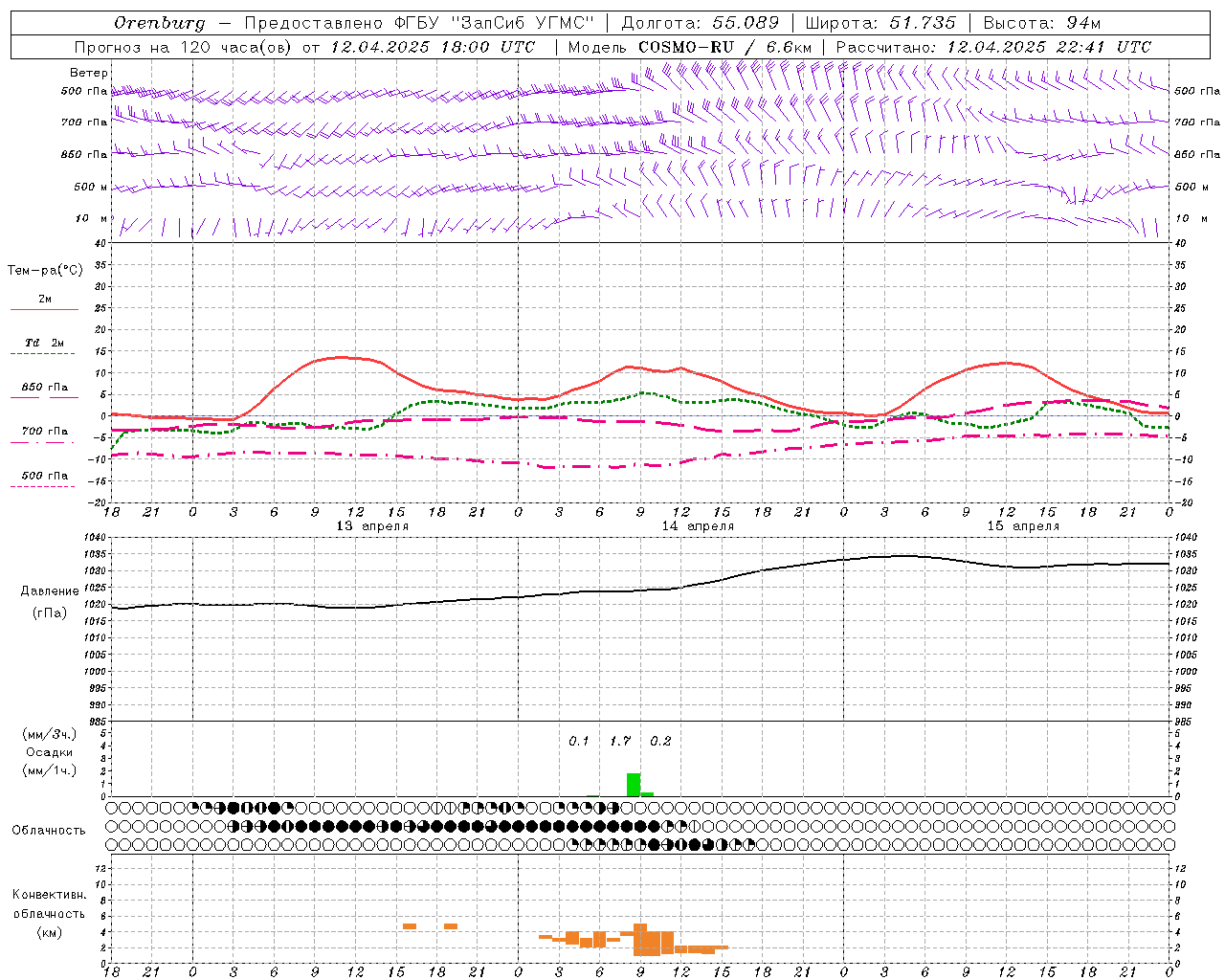The image size is (1225, 980).
Task: Click the 14 апреля date label
Action: [698, 526]
